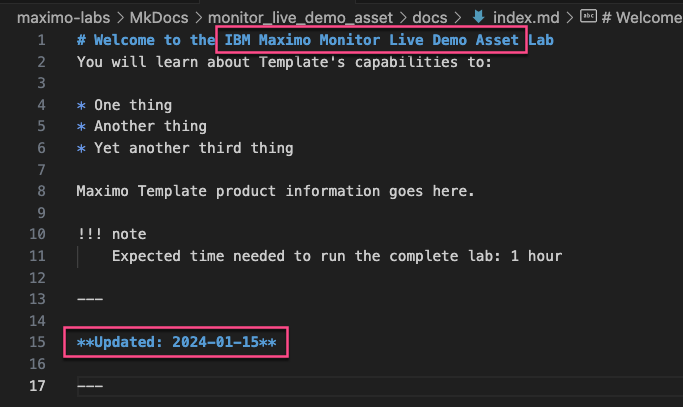
Task: Expand chevron after docs breadcrumb
Action: [457, 18]
